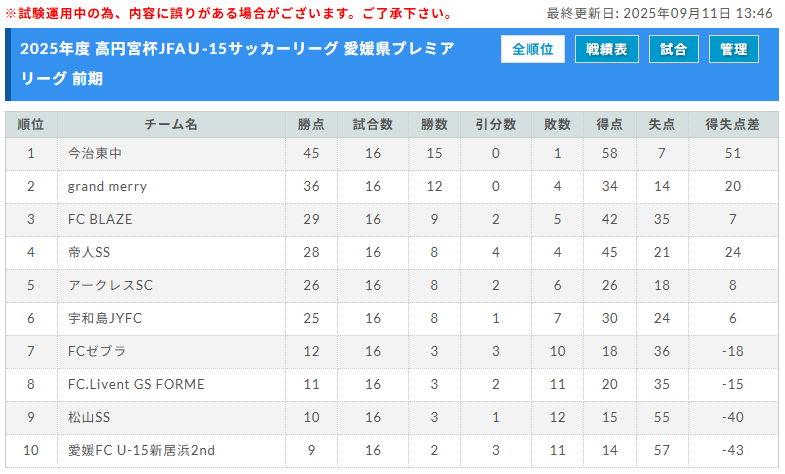
Task: Click the 得失点差 column header
Action: [733, 125]
